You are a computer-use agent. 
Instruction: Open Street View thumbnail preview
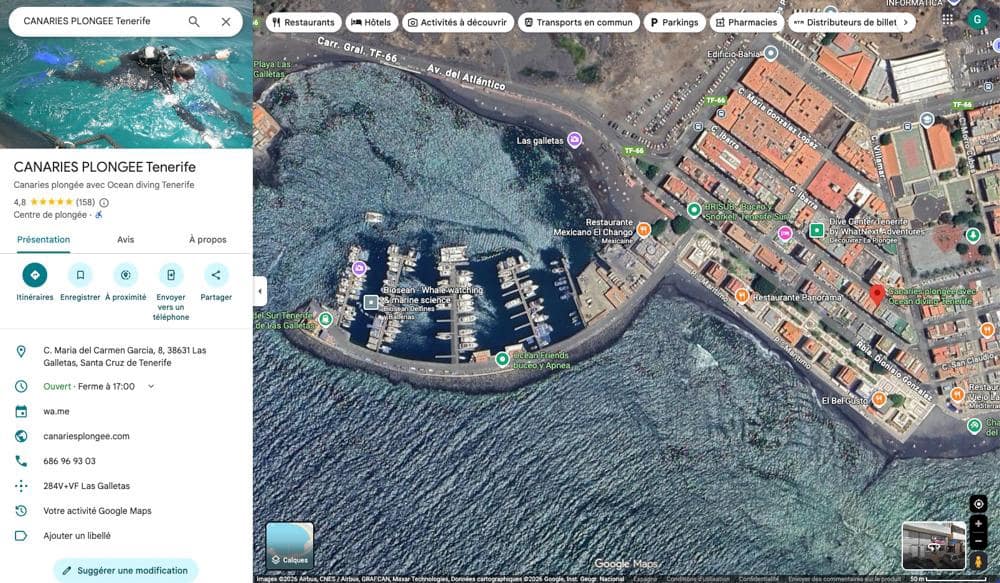(932, 546)
